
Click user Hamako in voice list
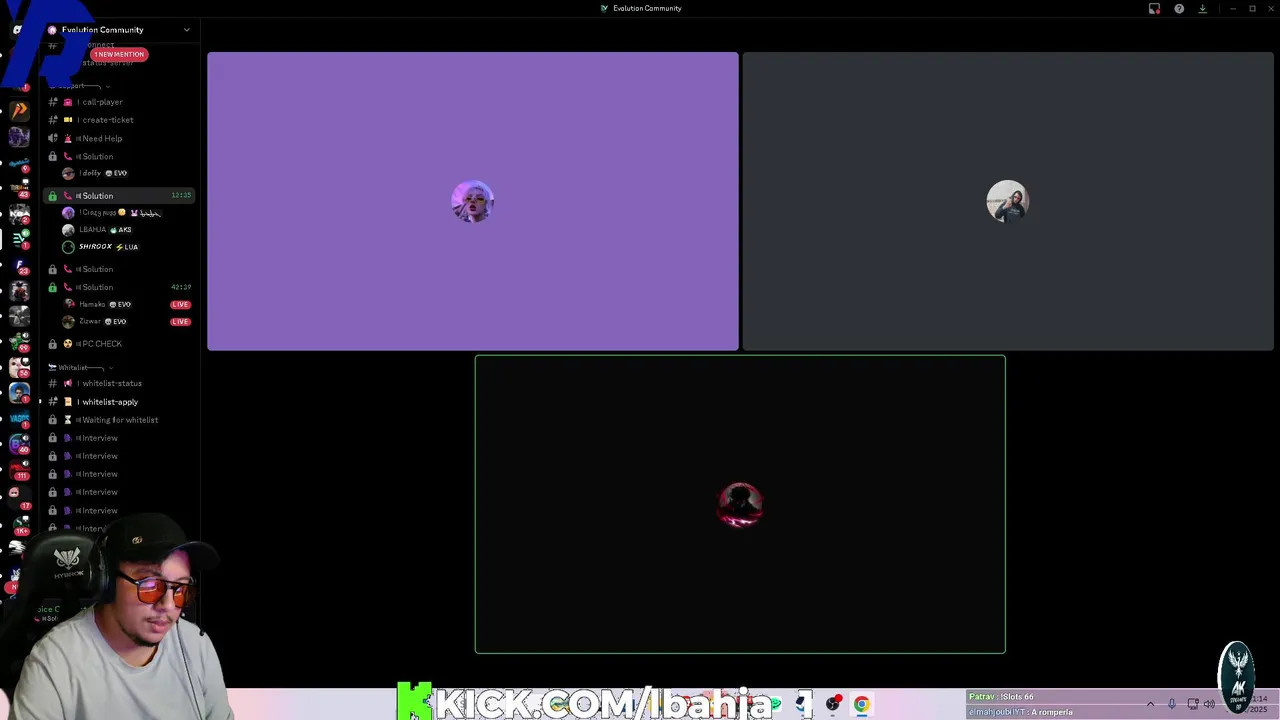pyautogui.click(x=95, y=304)
